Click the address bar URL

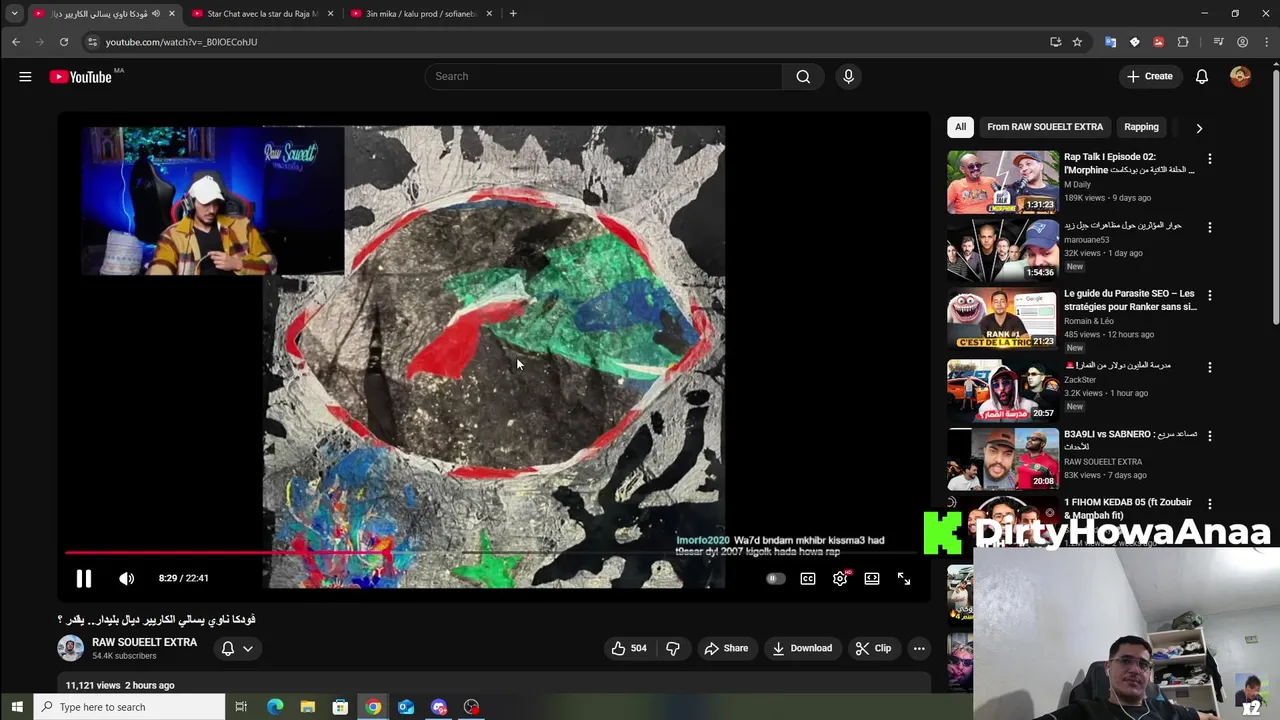coord(181,42)
